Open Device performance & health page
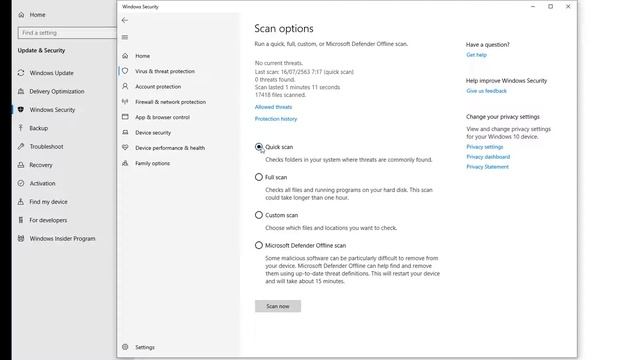This screenshot has height=360, width=640. tap(170, 148)
